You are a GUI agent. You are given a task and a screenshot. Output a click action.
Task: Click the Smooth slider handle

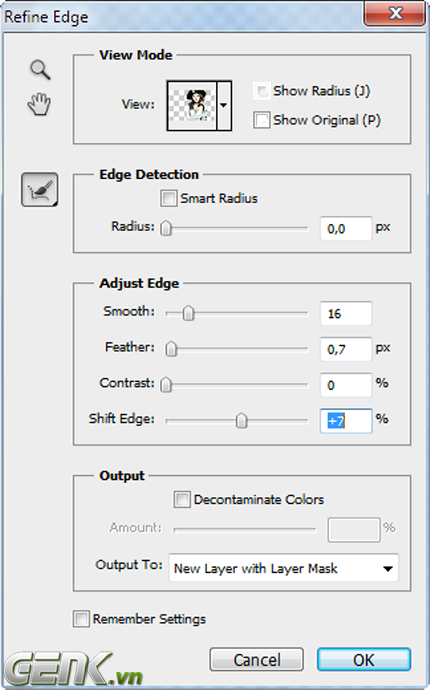[x=188, y=313]
